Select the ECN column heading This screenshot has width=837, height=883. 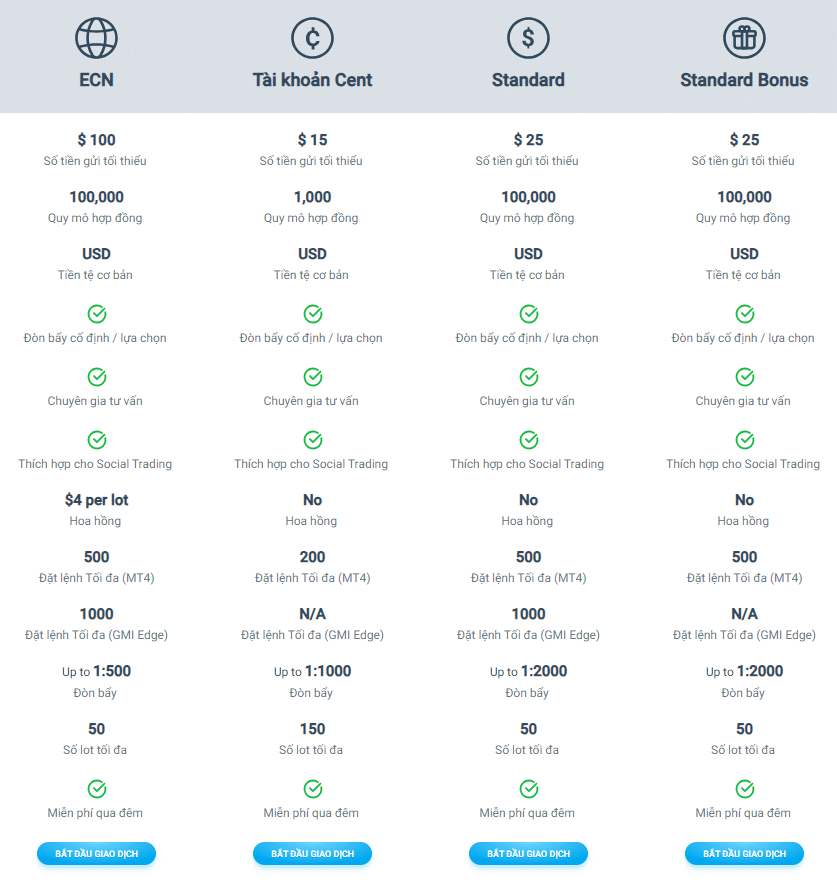(x=96, y=80)
